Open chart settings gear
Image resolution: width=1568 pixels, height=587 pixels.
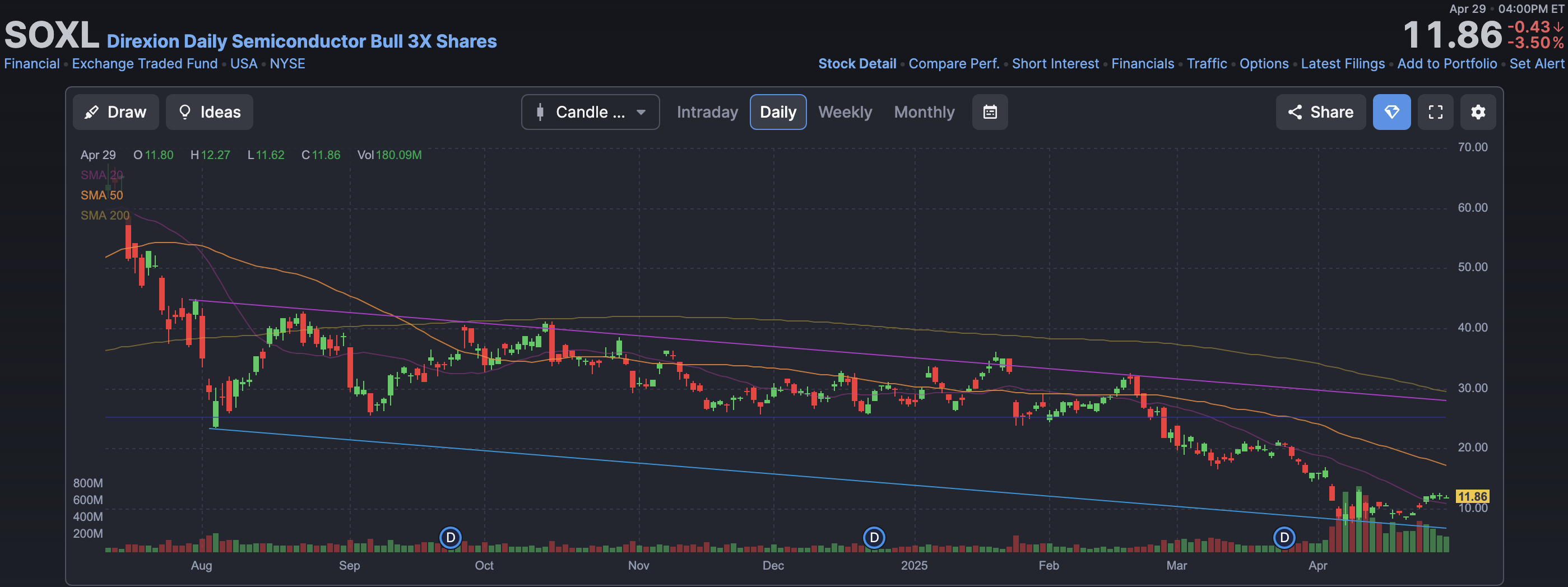pyautogui.click(x=1478, y=112)
